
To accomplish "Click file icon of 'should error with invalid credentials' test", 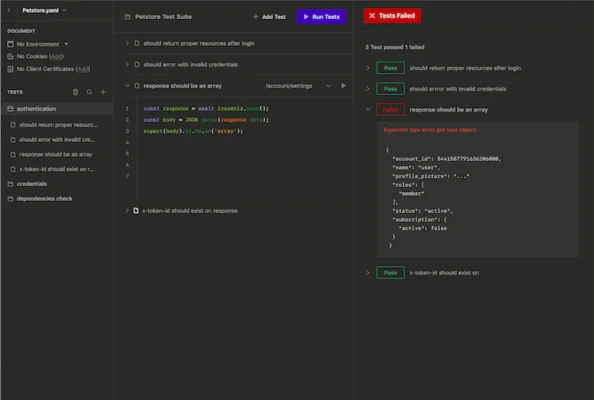I will 137,64.
